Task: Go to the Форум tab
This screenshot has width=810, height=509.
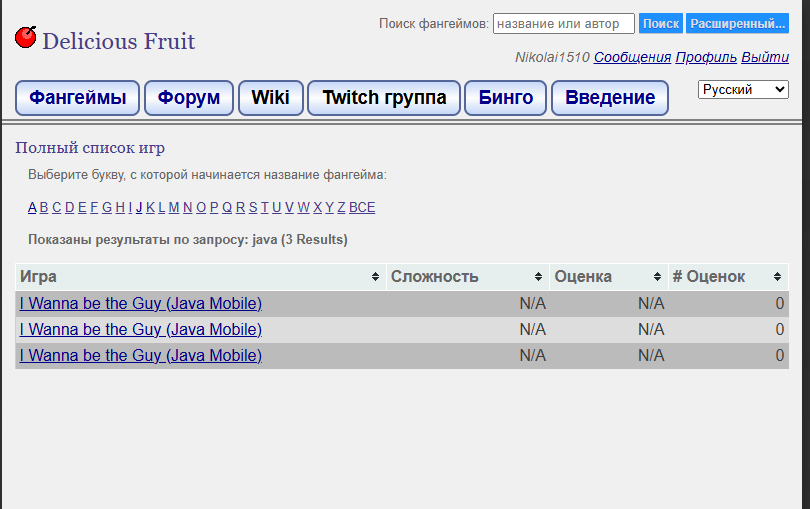Action: (x=189, y=98)
